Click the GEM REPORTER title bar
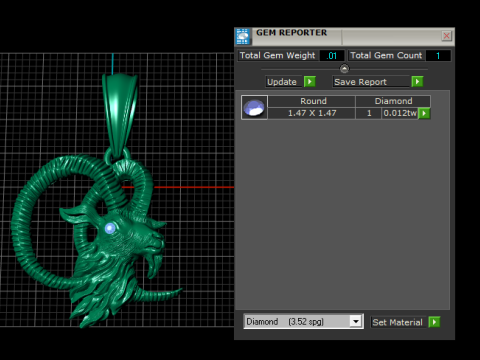The image size is (480, 360). coord(345,36)
